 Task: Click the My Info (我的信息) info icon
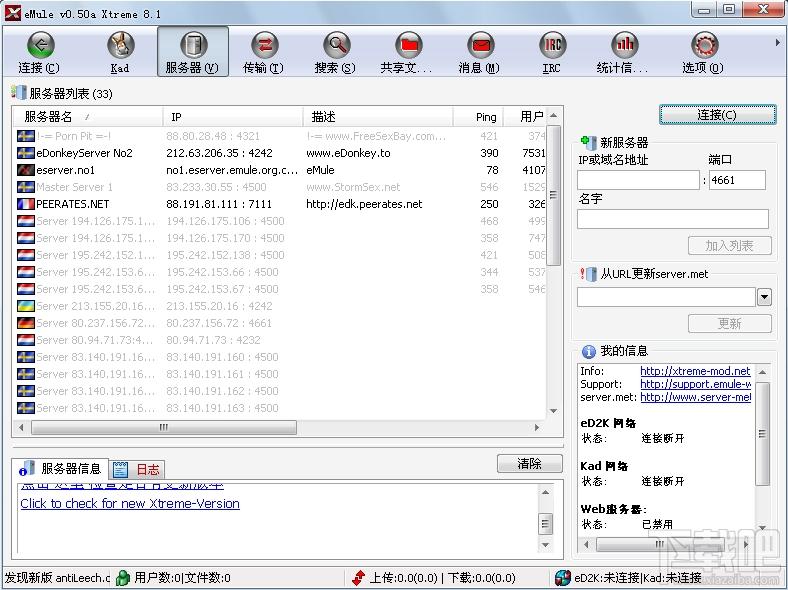pyautogui.click(x=588, y=351)
